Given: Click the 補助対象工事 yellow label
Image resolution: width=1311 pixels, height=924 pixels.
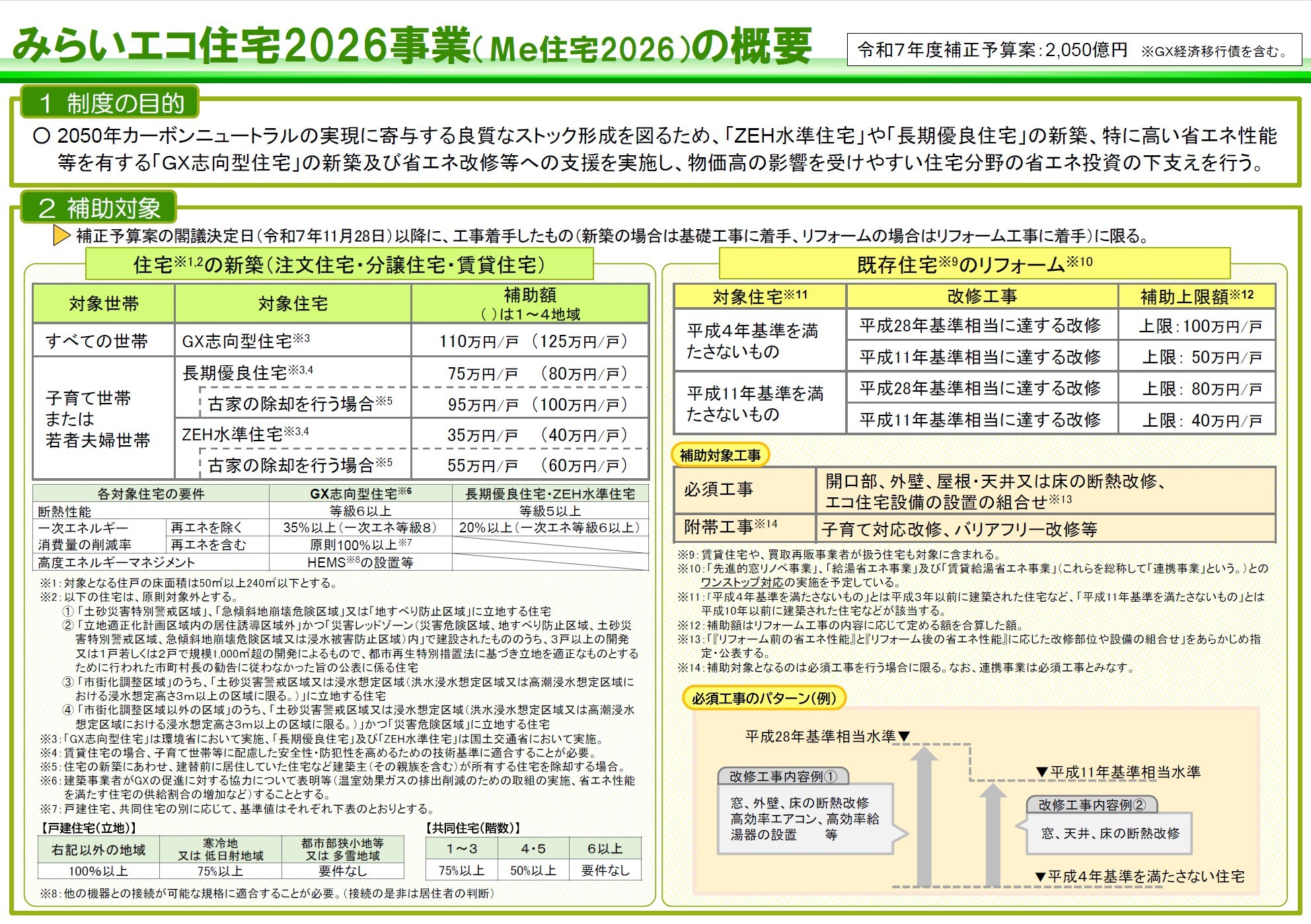Looking at the screenshot, I should click(x=720, y=455).
